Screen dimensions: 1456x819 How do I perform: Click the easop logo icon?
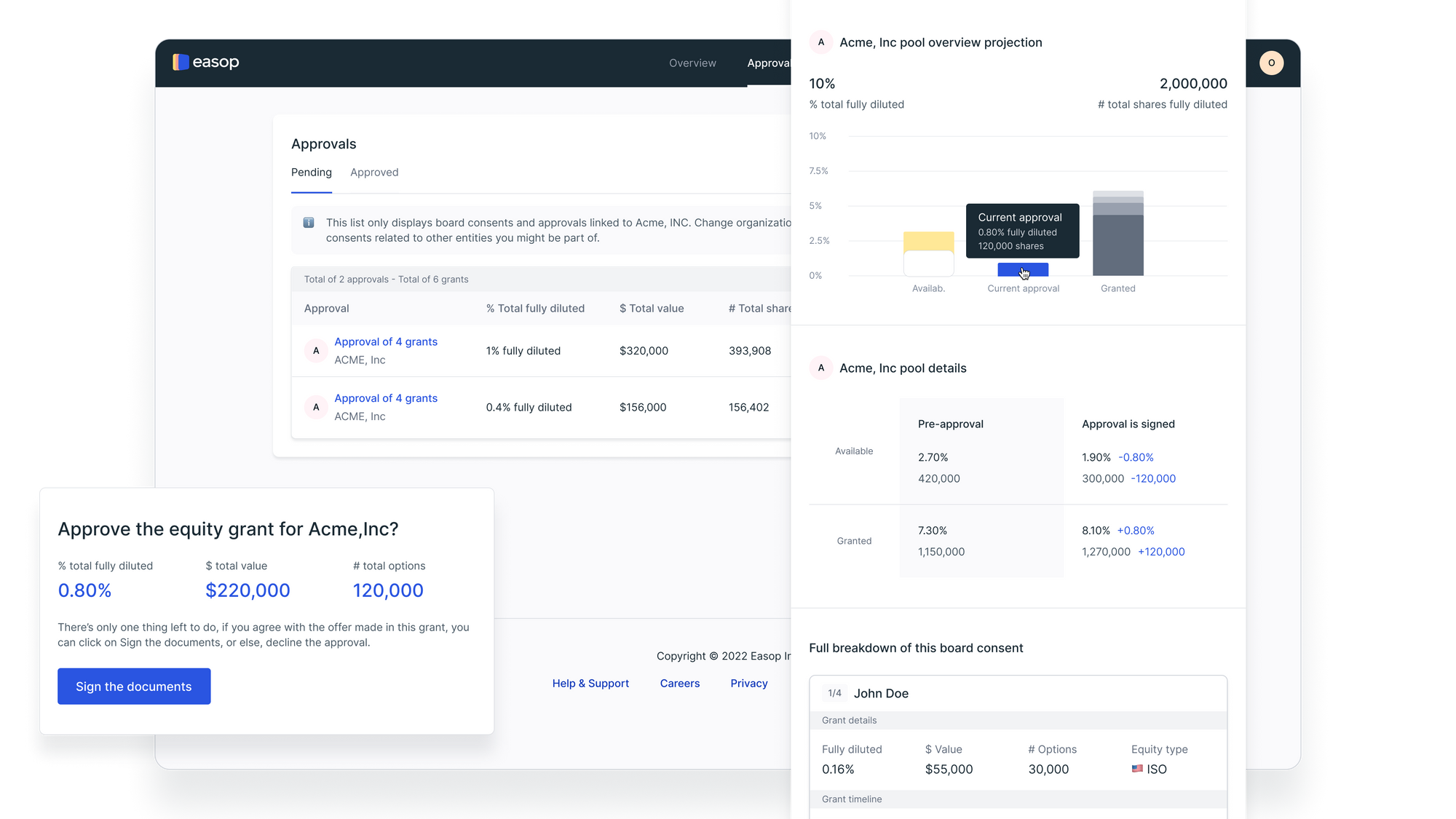181,63
